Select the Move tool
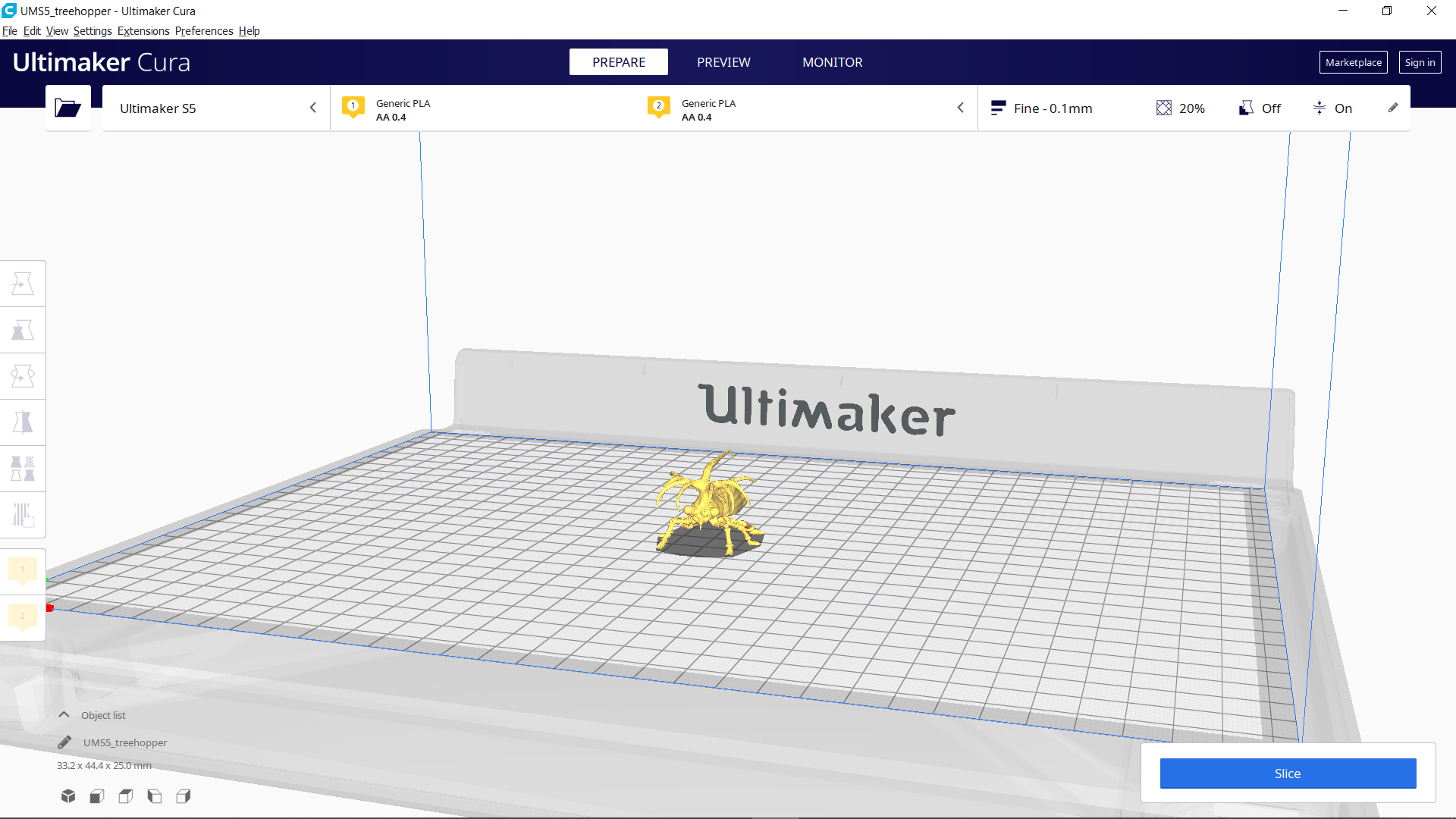The image size is (1456, 819). 23,284
